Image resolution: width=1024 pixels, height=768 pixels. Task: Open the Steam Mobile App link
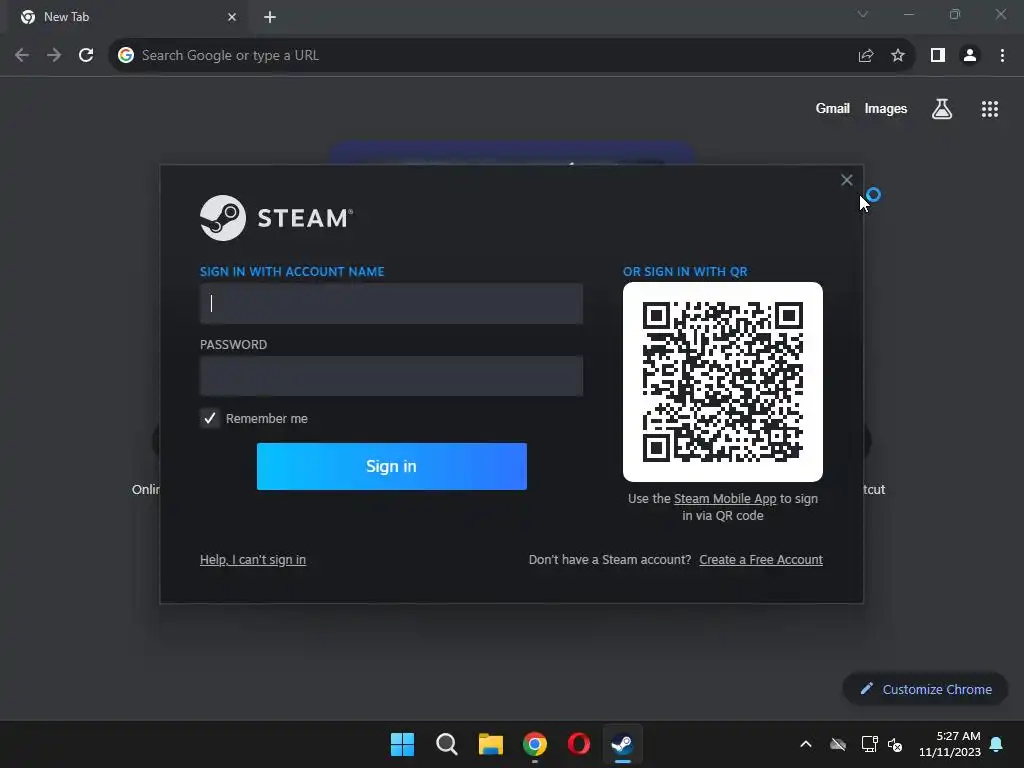725,498
